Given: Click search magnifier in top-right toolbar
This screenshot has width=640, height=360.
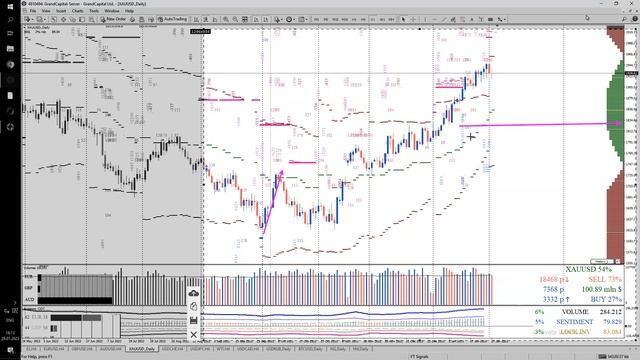Looking at the screenshot, I should (624, 19).
